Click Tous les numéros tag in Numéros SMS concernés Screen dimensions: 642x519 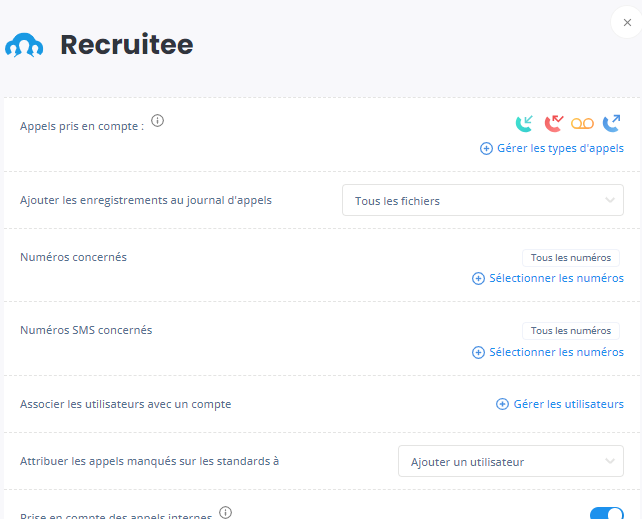[571, 331]
